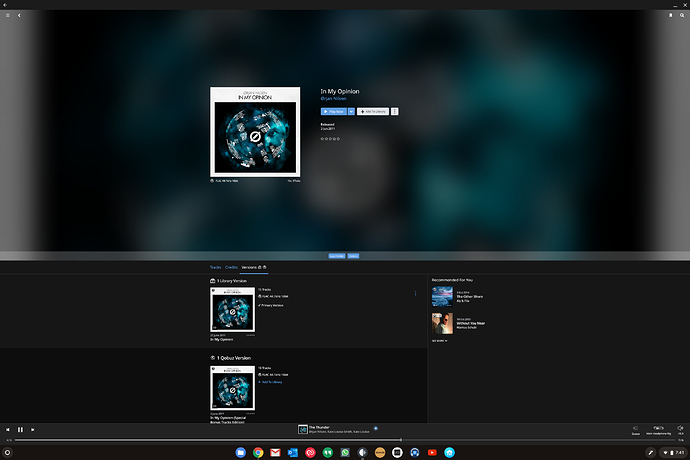The width and height of the screenshot is (690, 460).
Task: Seek in the track progress bar
Action: 345,440
